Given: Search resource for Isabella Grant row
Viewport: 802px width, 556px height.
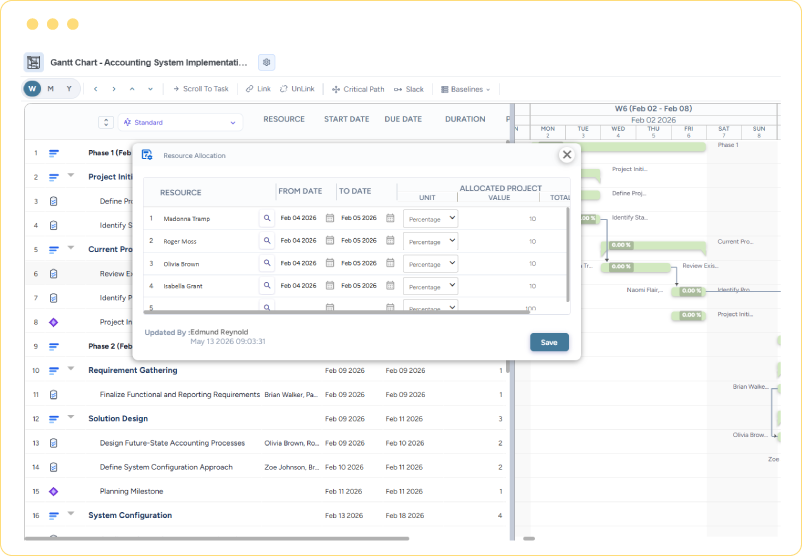Looking at the screenshot, I should tap(267, 285).
